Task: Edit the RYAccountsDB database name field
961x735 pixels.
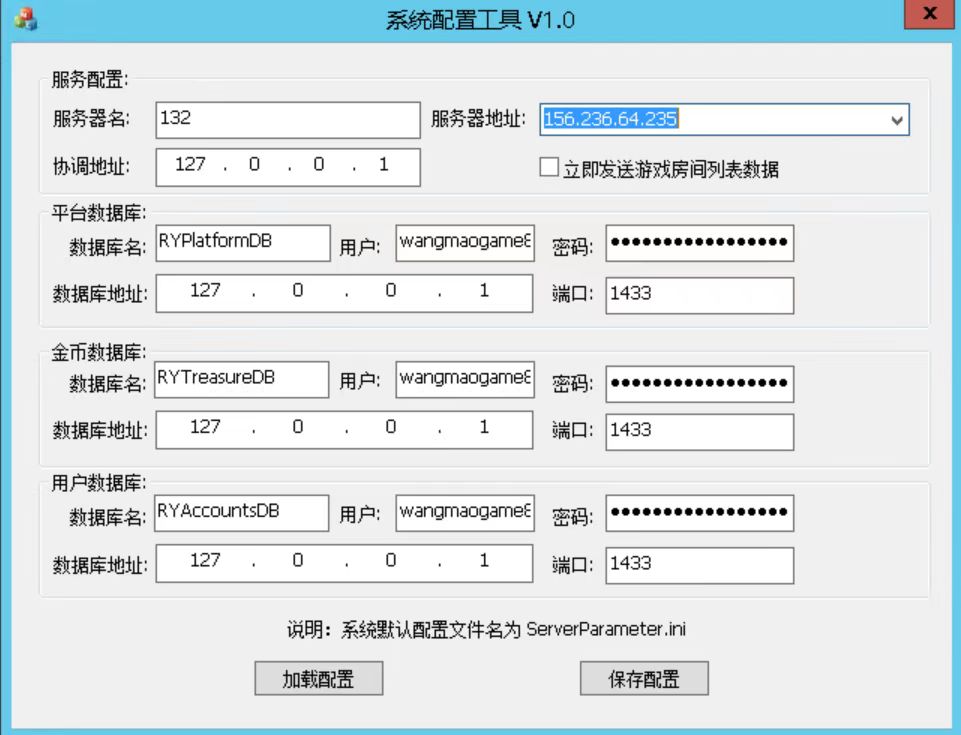Action: coord(241,512)
